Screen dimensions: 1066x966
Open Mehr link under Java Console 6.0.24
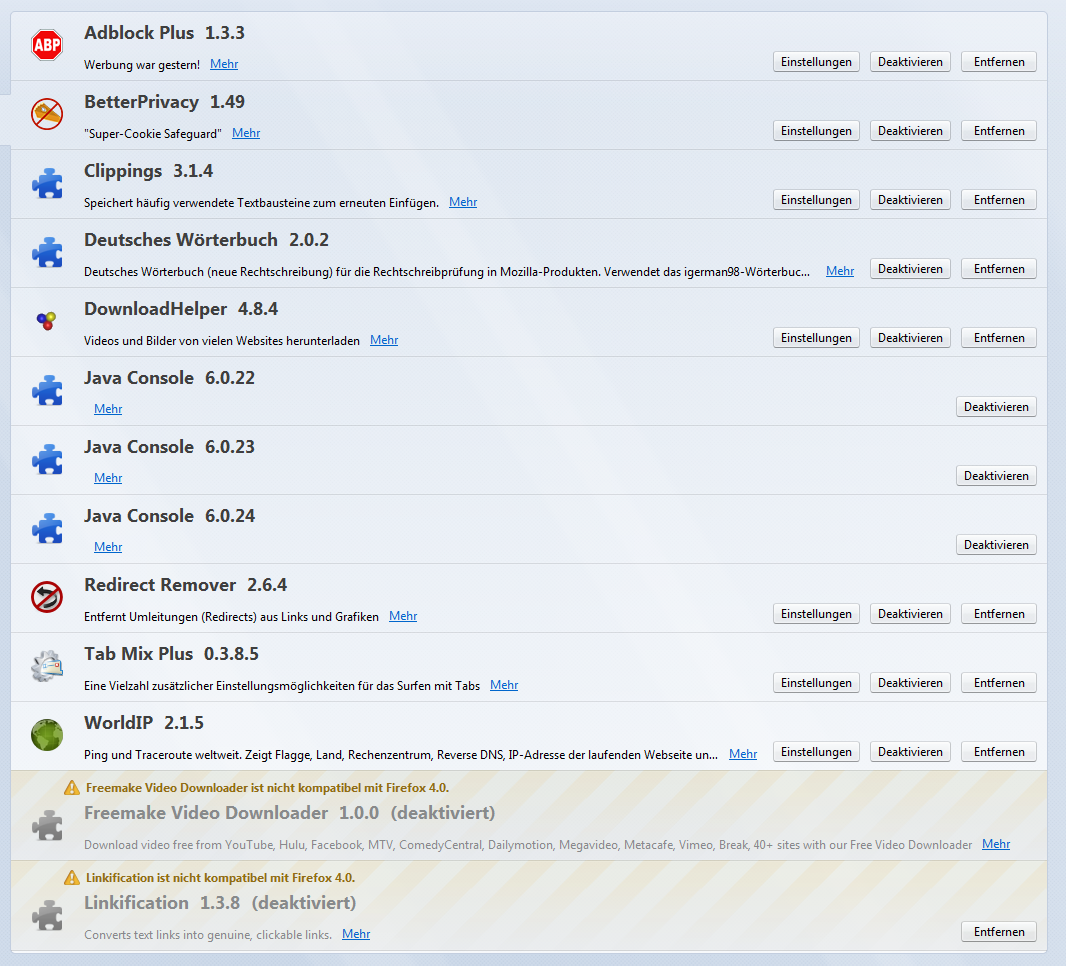[108, 547]
